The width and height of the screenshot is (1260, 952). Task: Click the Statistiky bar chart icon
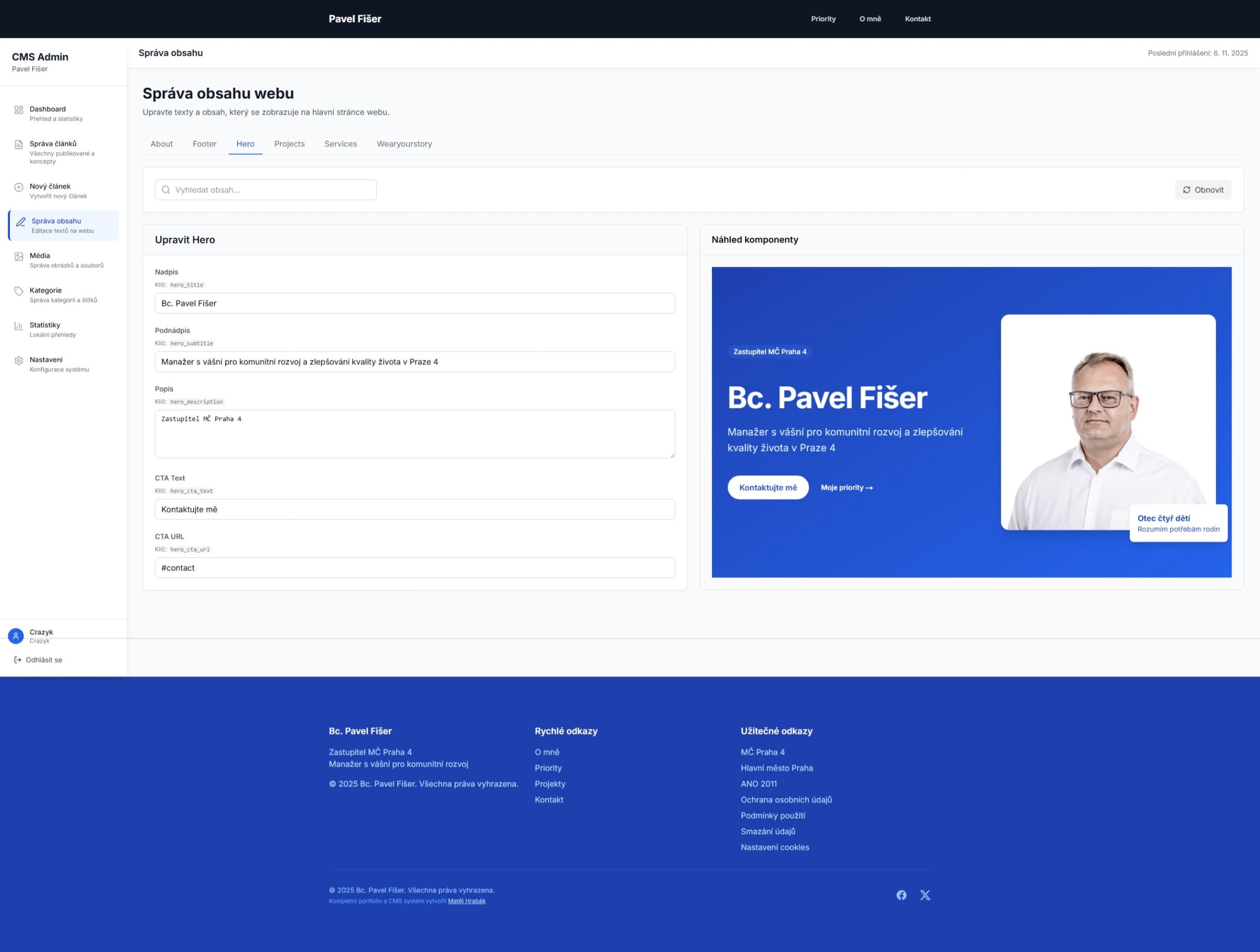pyautogui.click(x=19, y=326)
